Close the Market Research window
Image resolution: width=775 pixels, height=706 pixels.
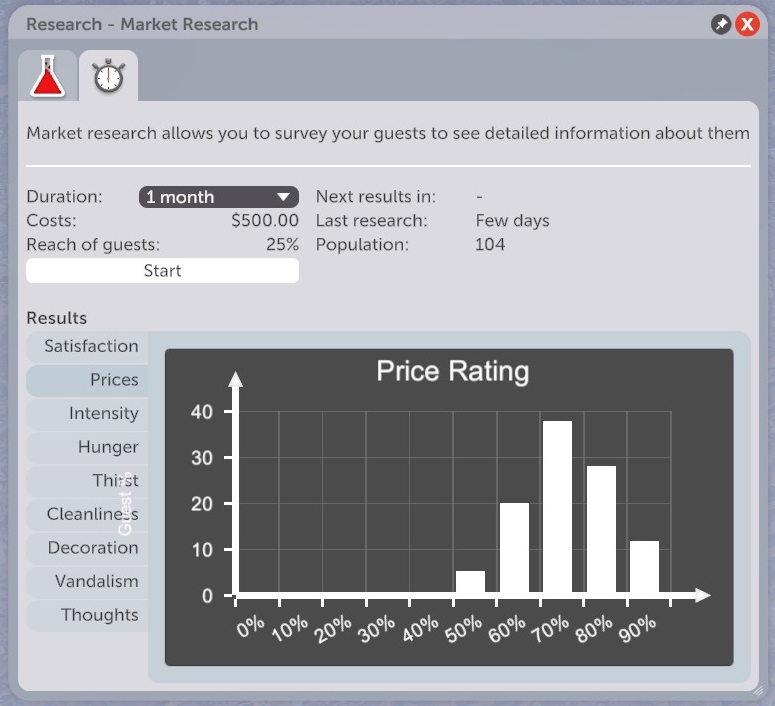(x=747, y=24)
